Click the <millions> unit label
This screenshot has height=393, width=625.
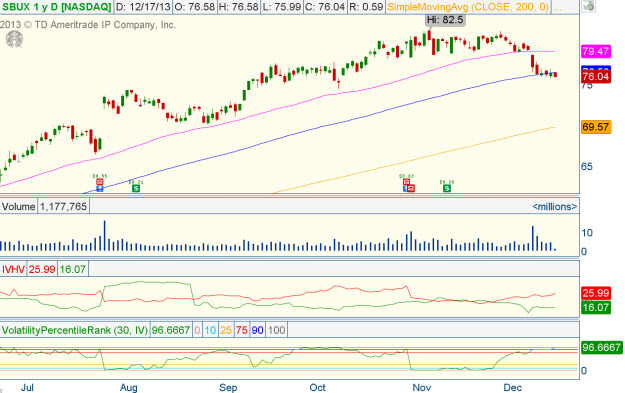pos(554,206)
